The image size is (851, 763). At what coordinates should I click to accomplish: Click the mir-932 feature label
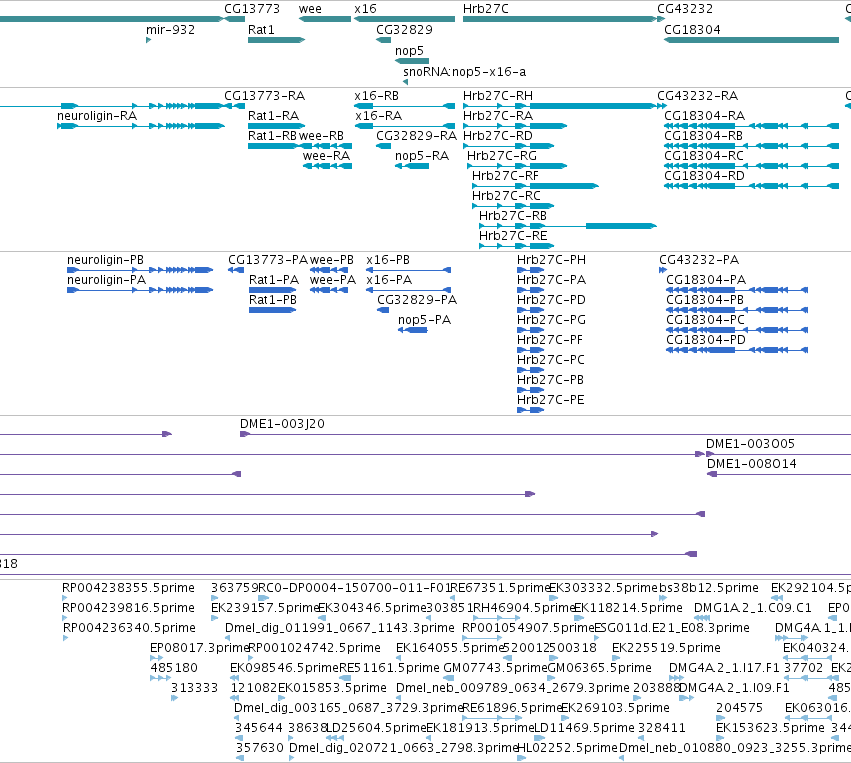(x=170, y=30)
